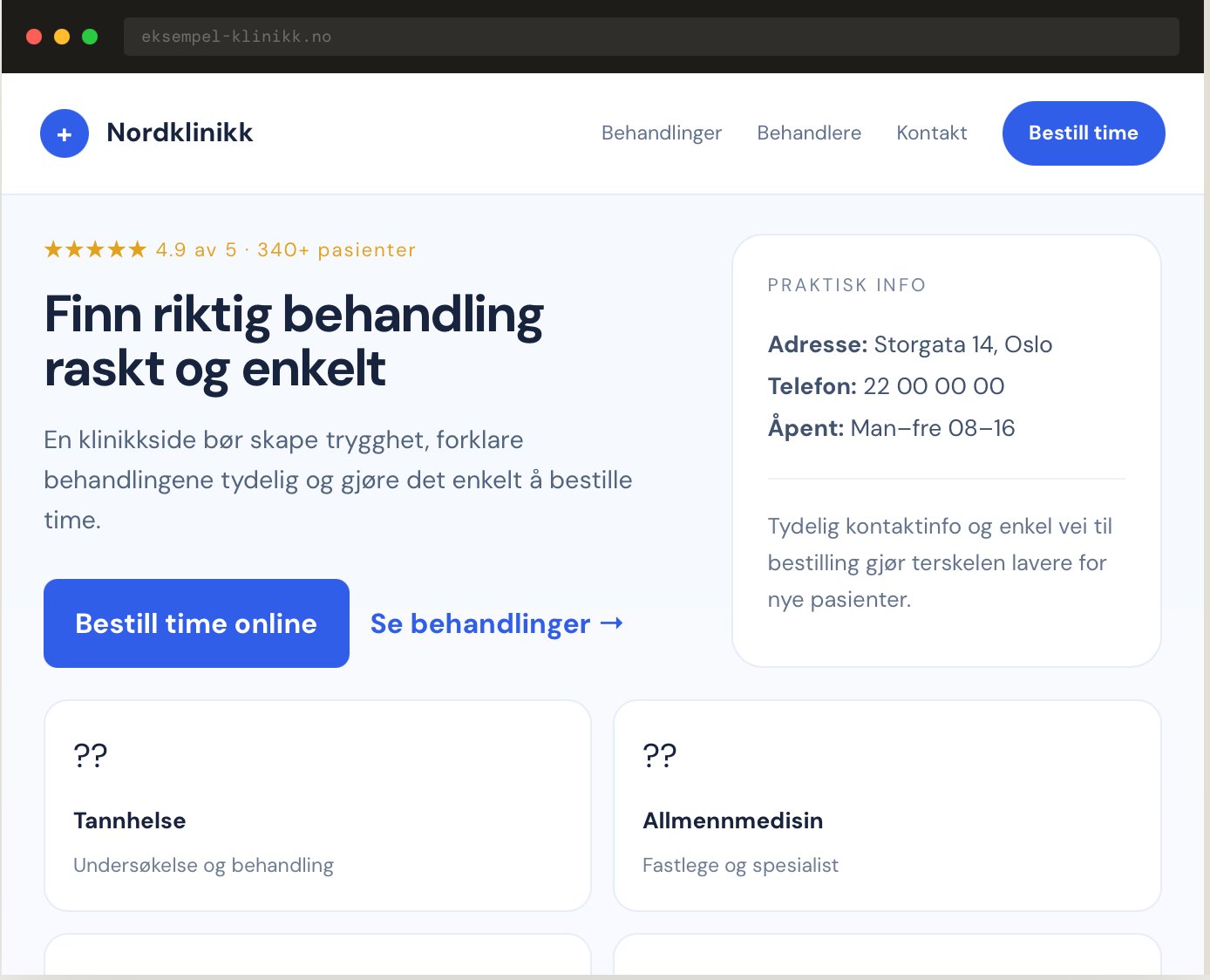The height and width of the screenshot is (980, 1210).
Task: Click the five-star rating icons
Action: [95, 250]
